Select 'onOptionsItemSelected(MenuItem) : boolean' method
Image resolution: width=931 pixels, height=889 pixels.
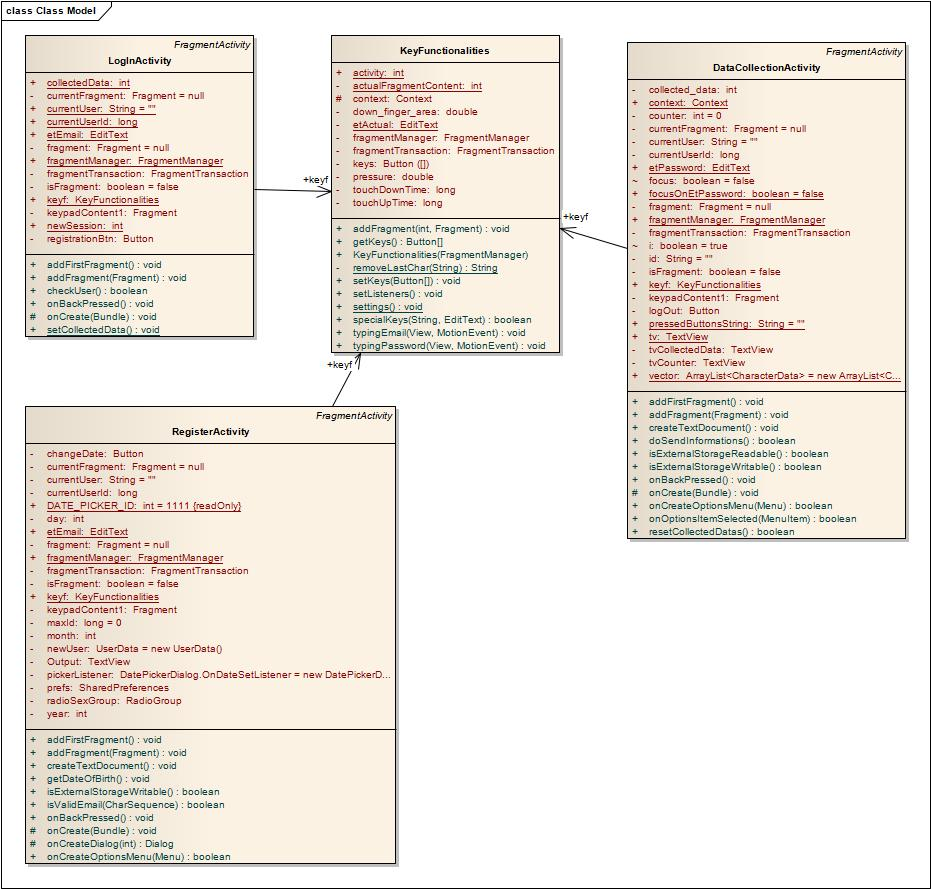pos(753,520)
